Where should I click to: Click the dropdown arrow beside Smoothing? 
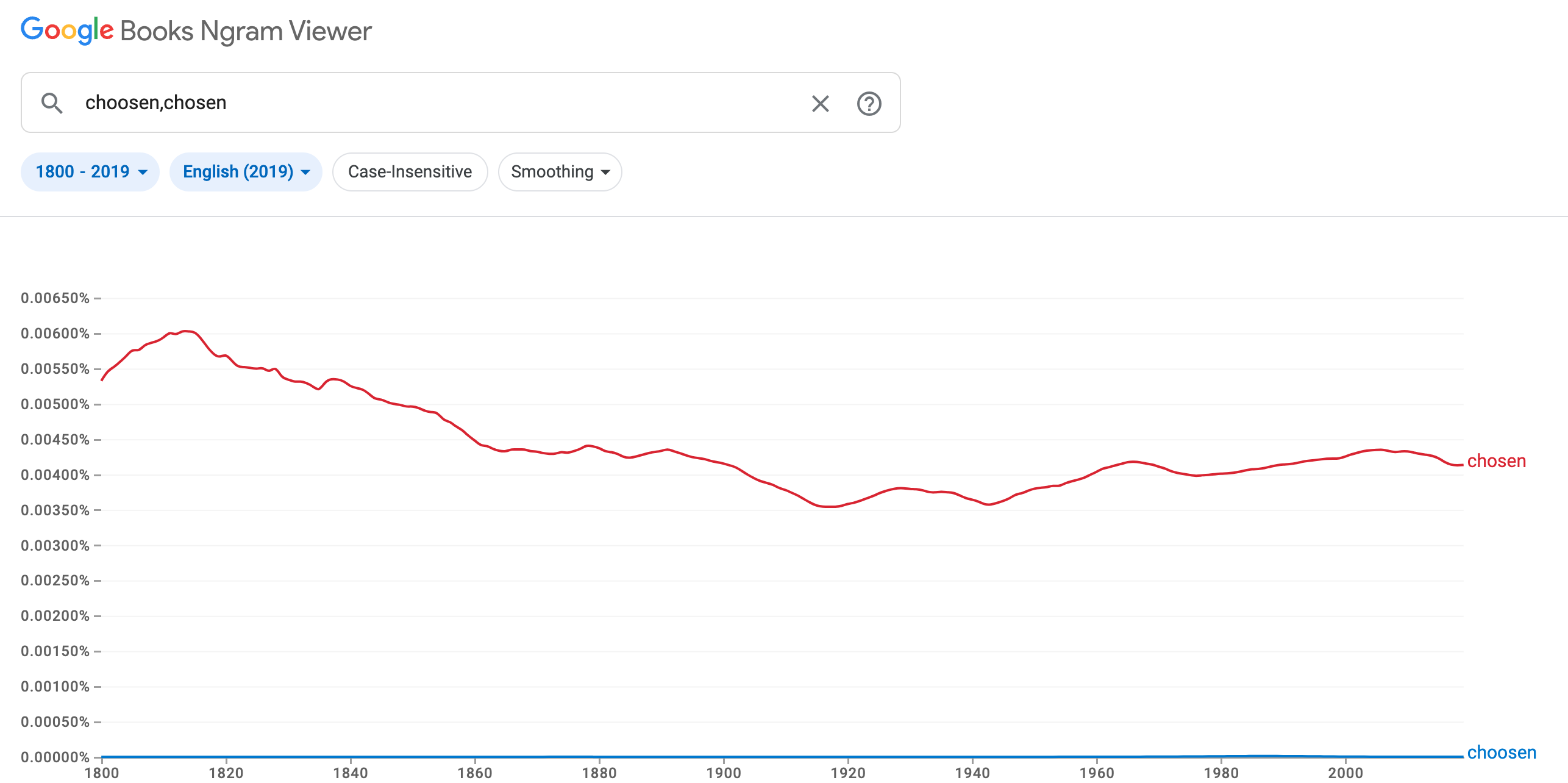(x=605, y=173)
